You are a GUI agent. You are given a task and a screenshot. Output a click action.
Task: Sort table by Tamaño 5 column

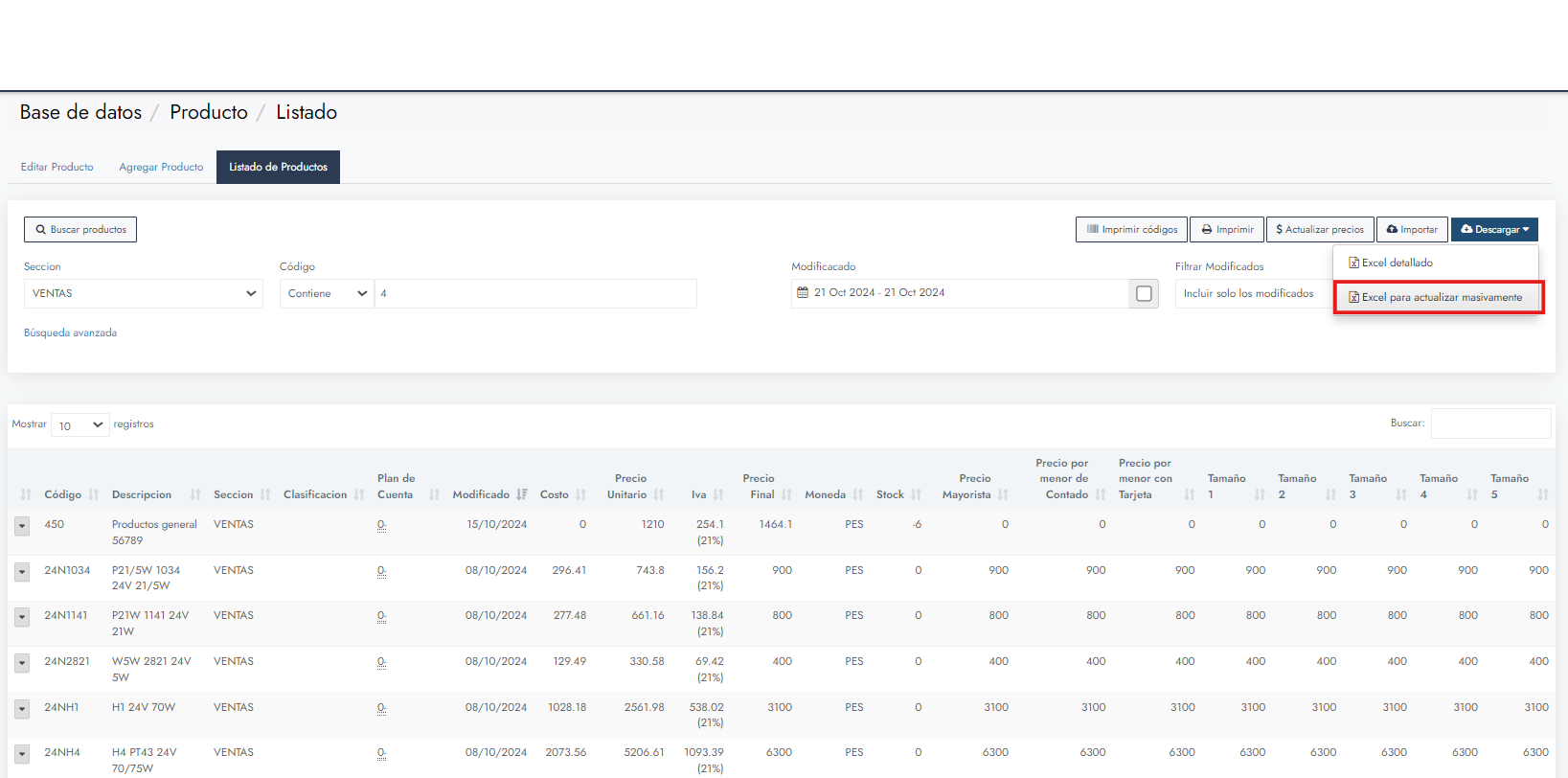point(1519,486)
